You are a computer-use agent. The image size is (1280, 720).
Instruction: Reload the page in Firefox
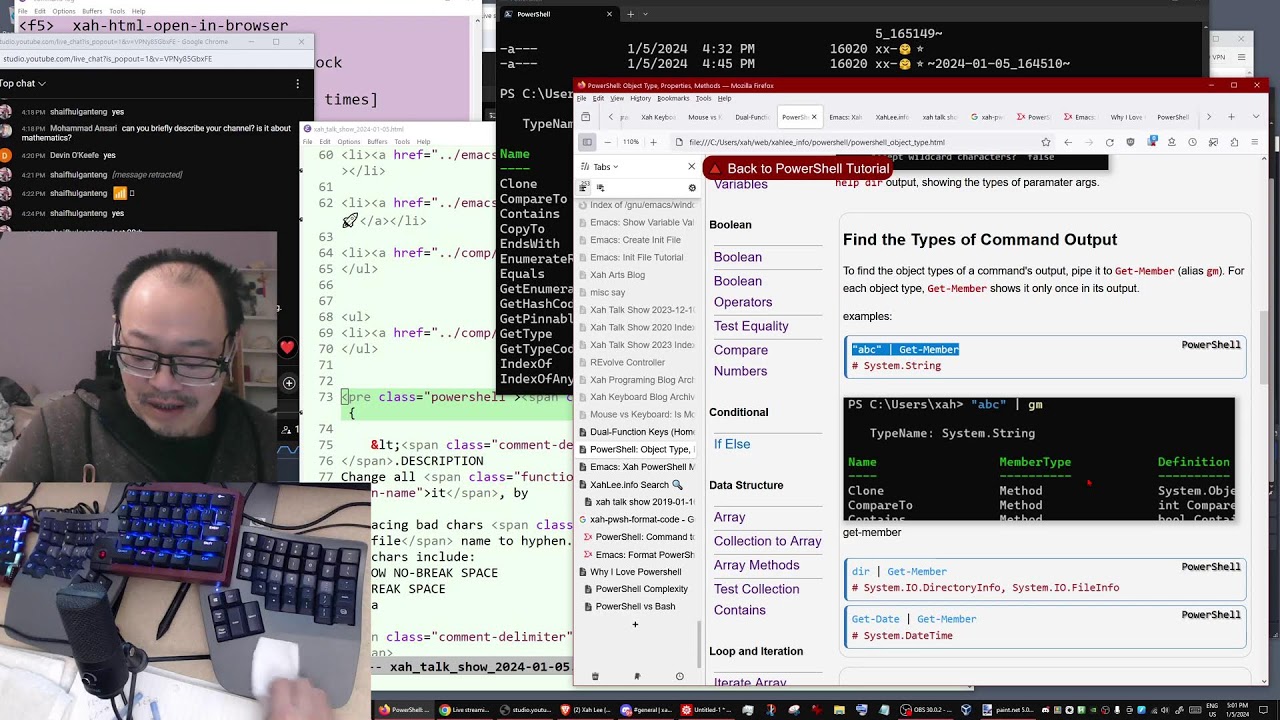tap(1109, 142)
